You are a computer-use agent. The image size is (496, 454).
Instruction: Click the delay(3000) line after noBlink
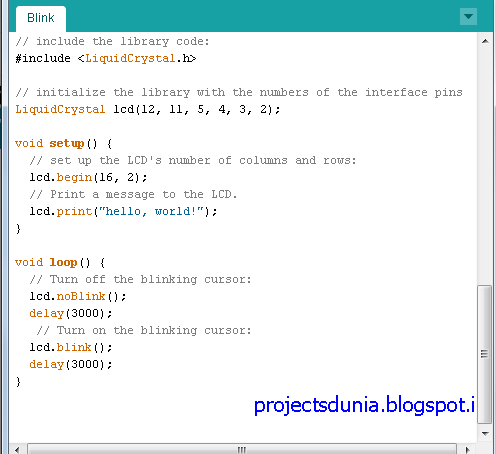[x=71, y=313]
